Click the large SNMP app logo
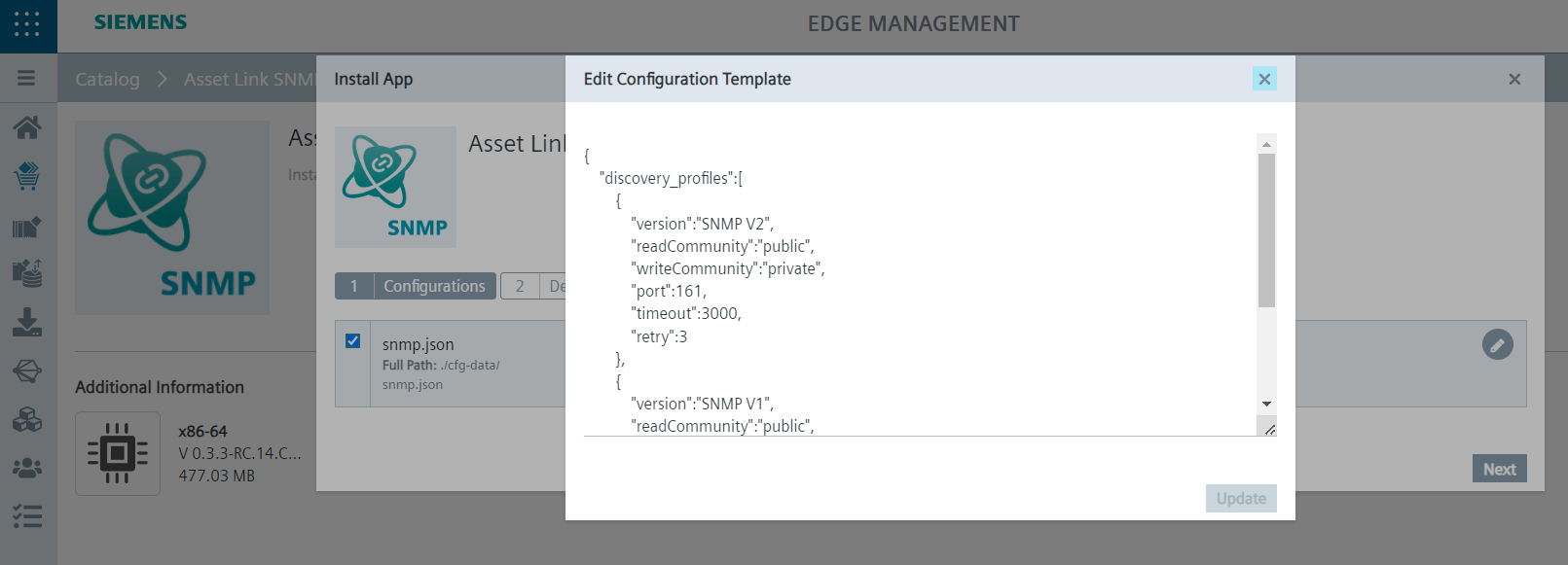This screenshot has width=1568, height=565. pos(172,217)
